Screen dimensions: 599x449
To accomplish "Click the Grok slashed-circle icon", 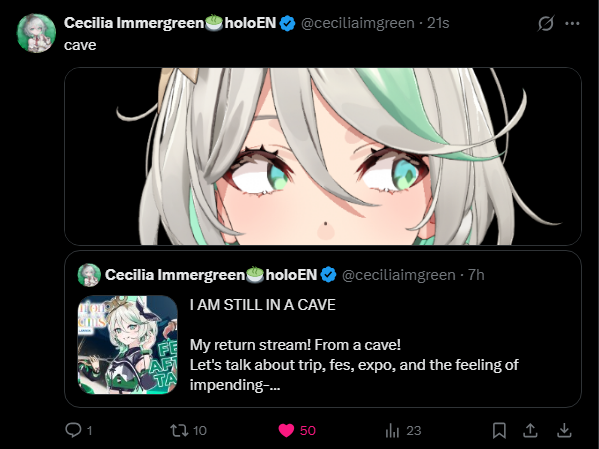I will [x=546, y=23].
